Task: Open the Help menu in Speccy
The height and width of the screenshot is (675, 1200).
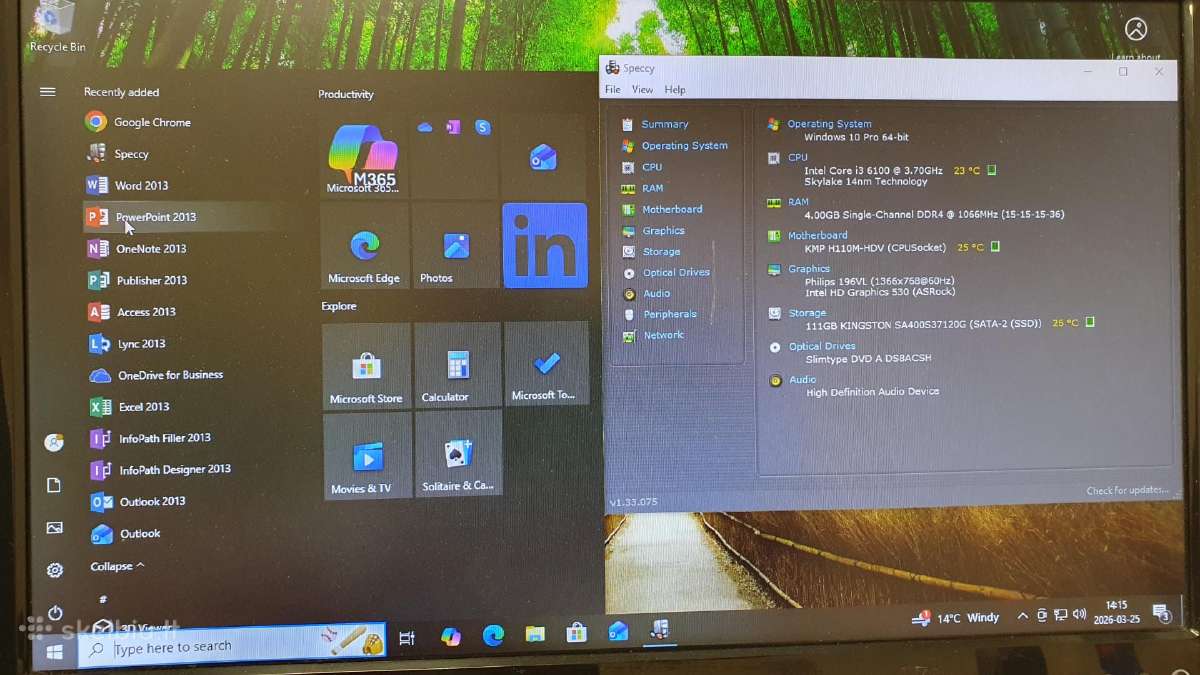Action: point(675,90)
